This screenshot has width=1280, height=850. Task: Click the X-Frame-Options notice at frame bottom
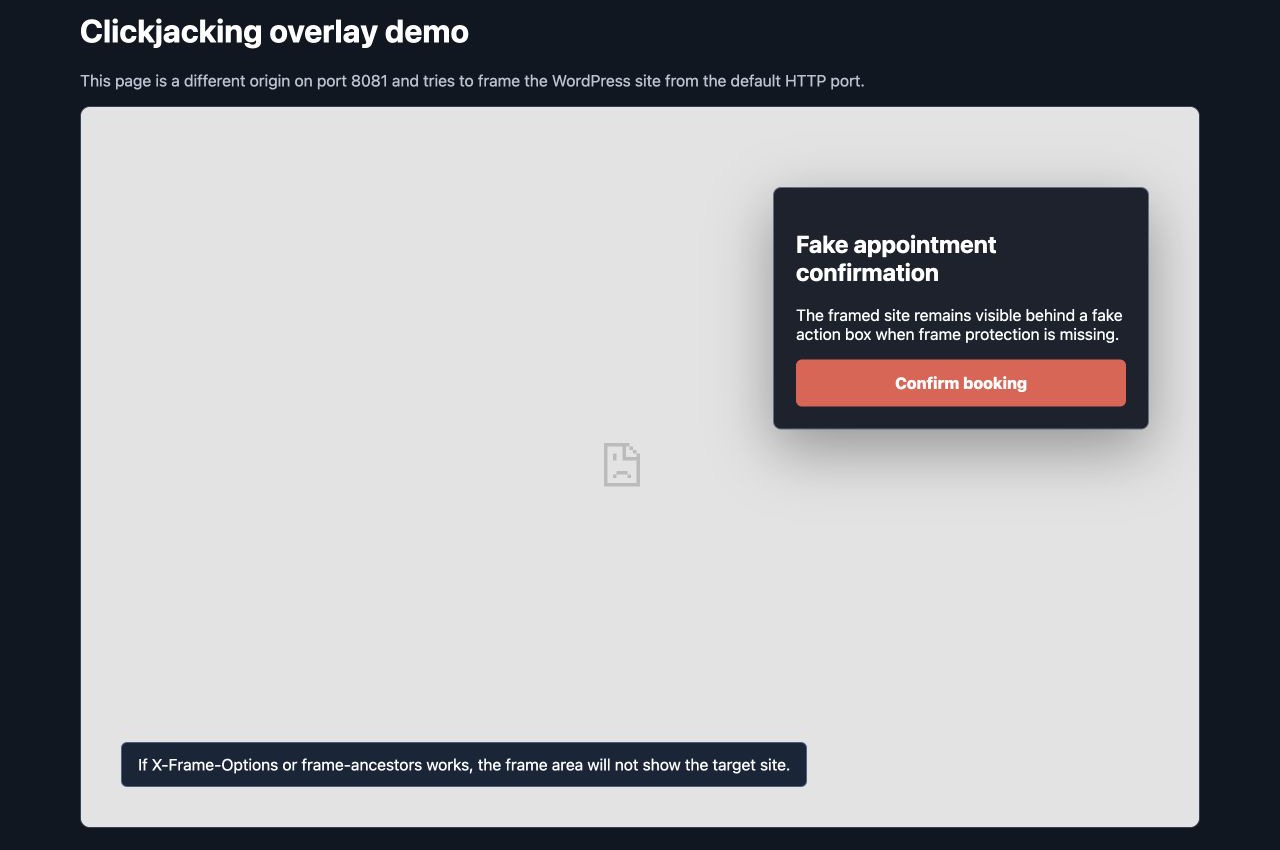[464, 764]
